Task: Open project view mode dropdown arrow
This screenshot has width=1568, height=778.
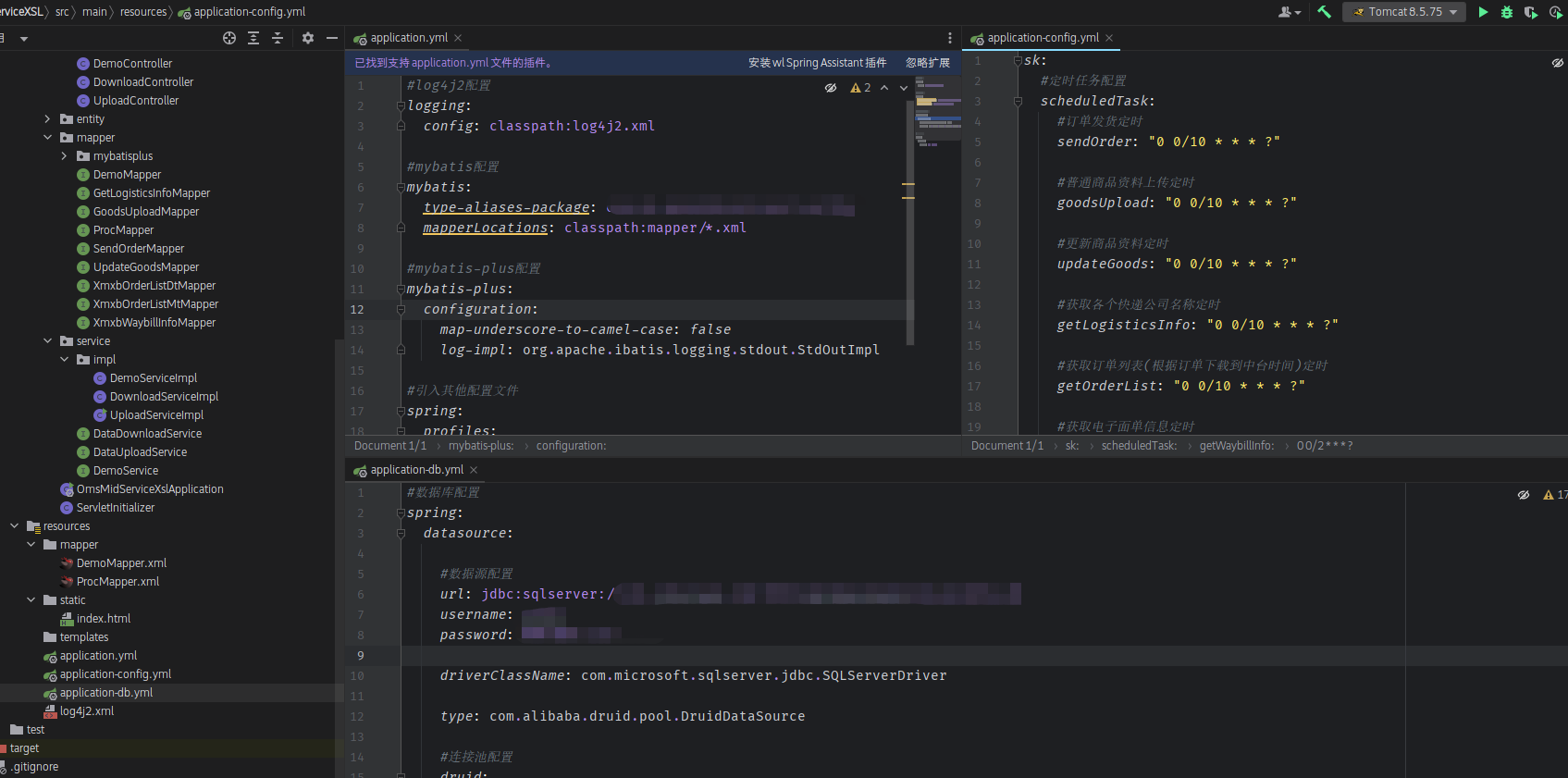Action: (x=24, y=39)
